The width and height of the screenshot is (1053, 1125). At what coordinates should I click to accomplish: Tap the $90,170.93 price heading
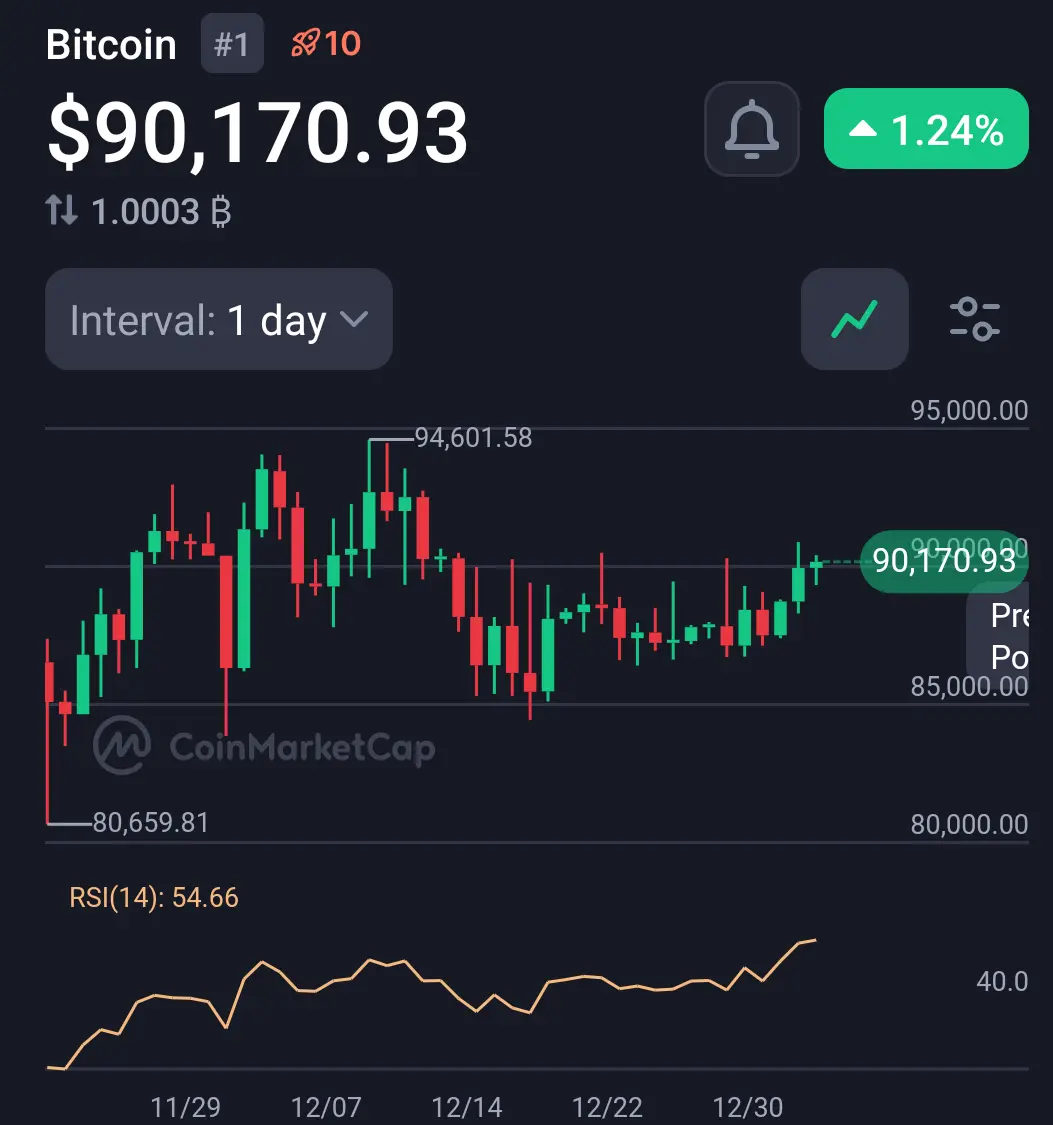(258, 133)
